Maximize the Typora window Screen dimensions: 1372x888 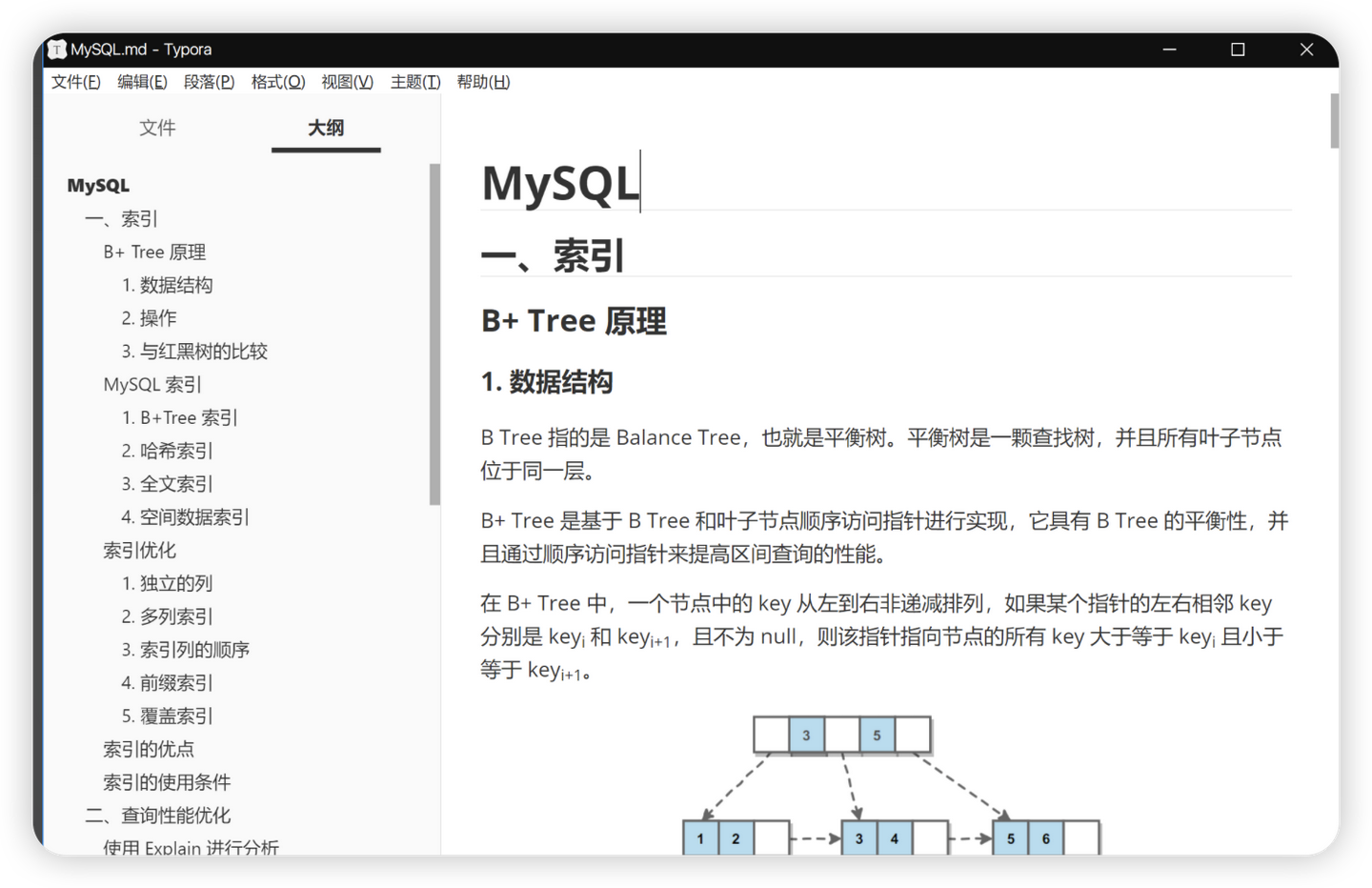click(1238, 50)
